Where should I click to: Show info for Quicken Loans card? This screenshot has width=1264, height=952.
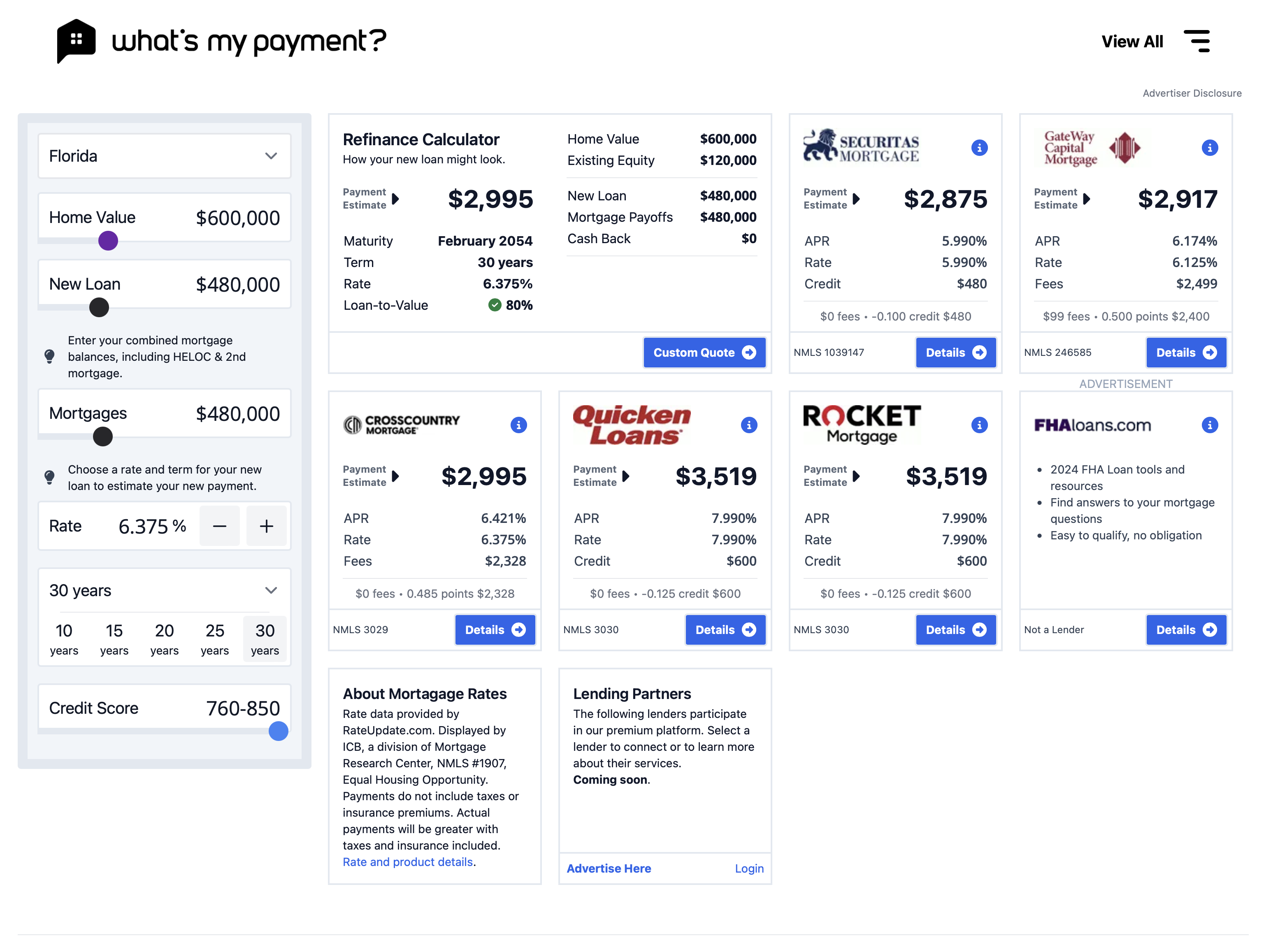coord(748,425)
